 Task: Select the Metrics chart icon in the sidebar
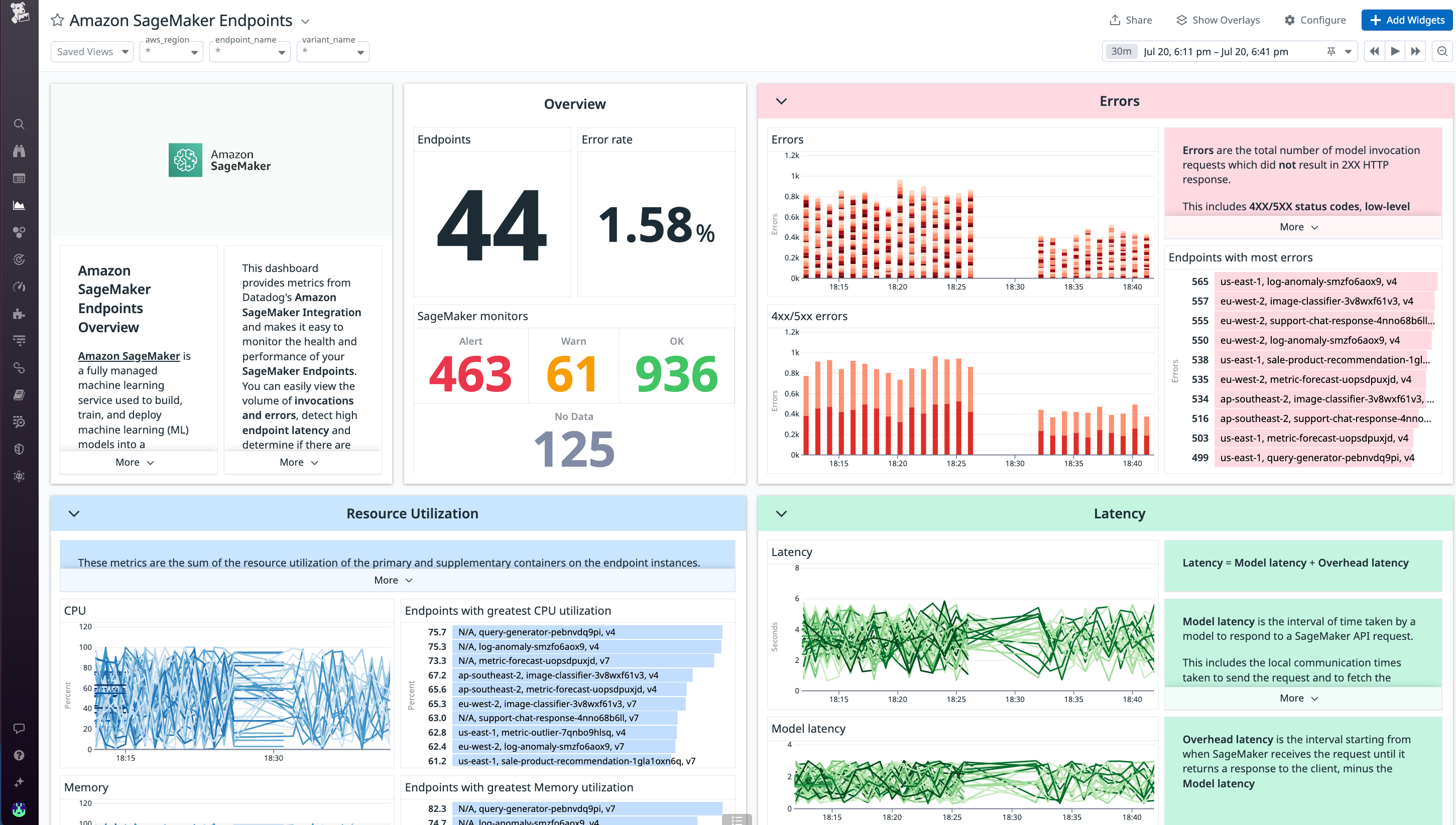[x=19, y=205]
